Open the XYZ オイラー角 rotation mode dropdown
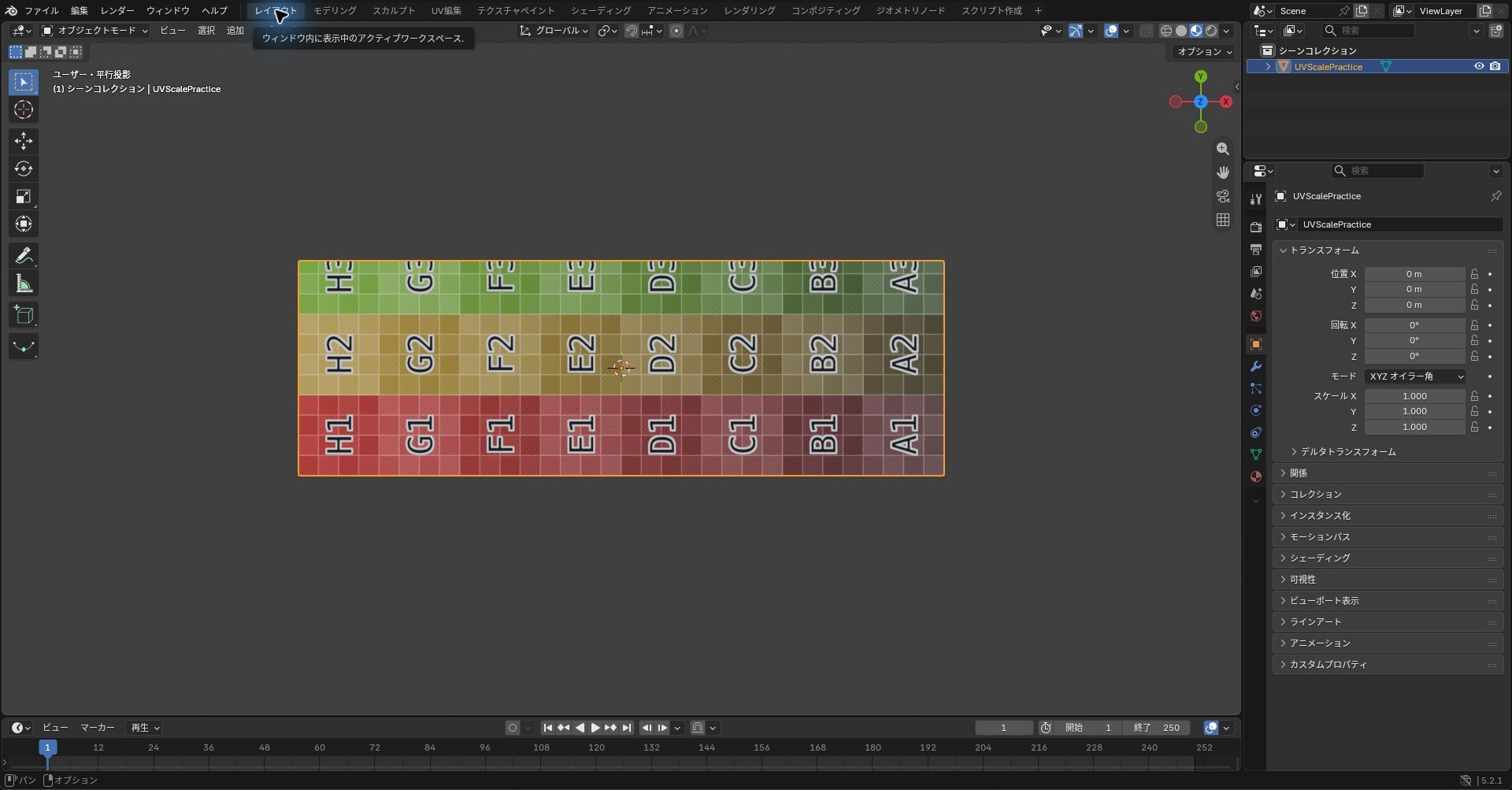Viewport: 1512px width, 790px height. (x=1415, y=376)
